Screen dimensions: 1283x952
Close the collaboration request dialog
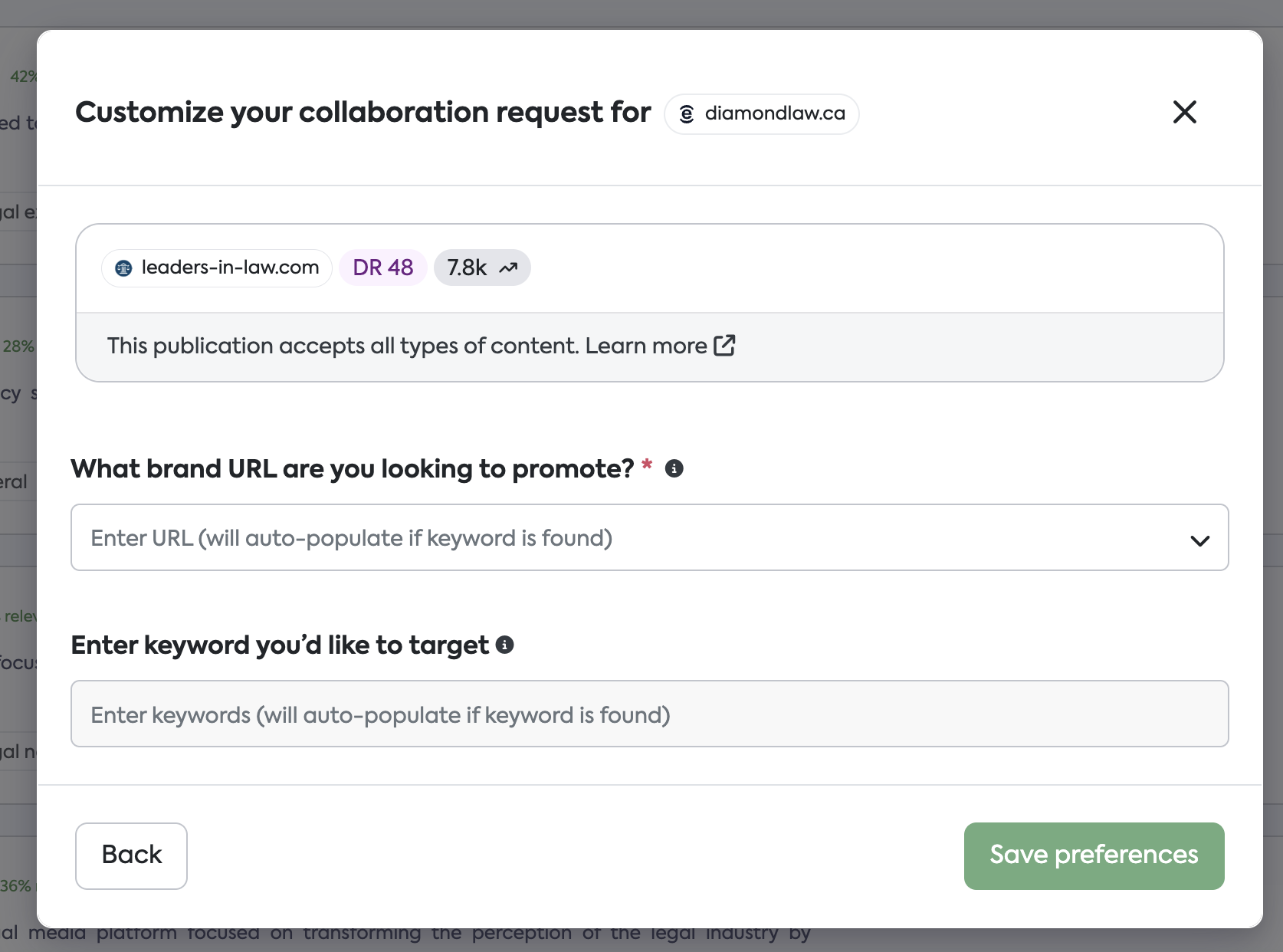(x=1184, y=113)
